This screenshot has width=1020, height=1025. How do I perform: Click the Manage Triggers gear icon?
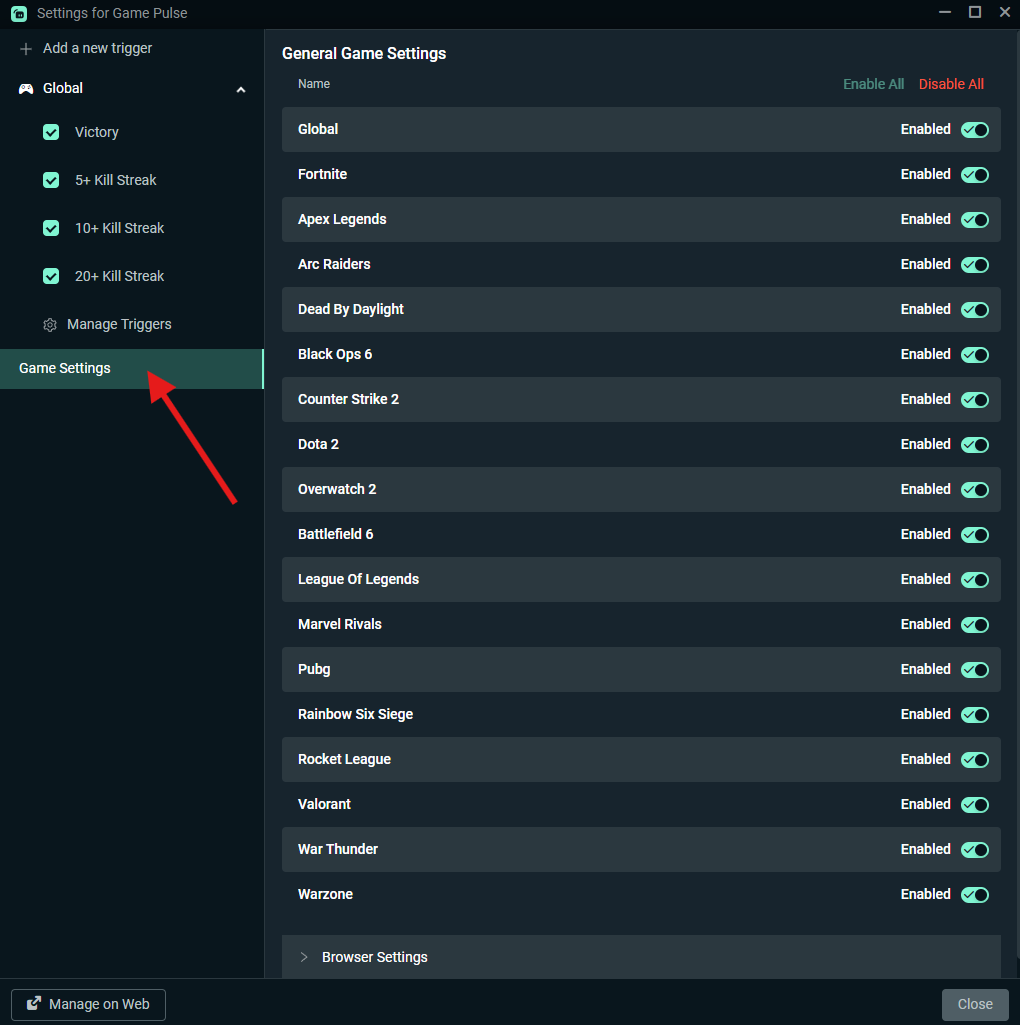(x=50, y=325)
